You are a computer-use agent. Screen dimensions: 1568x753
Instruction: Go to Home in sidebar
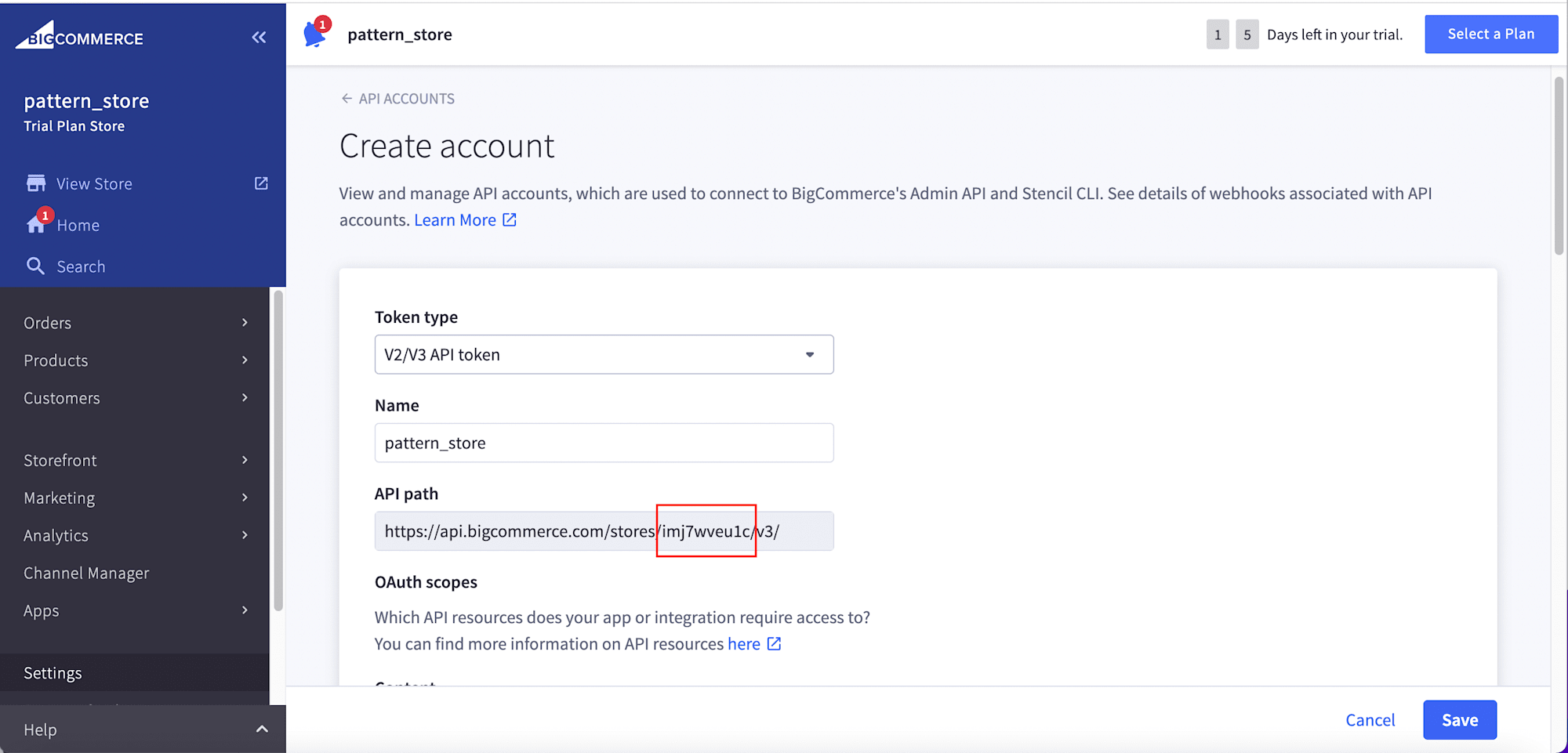(x=78, y=226)
